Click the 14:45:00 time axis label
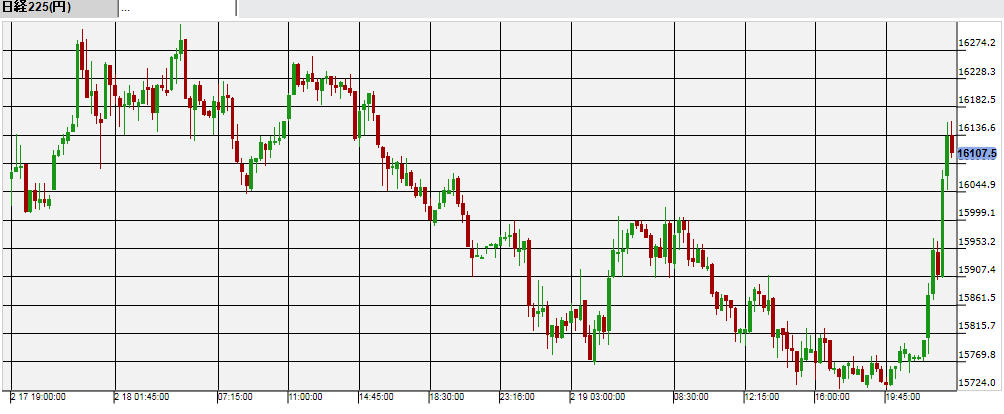Screen dimensions: 1004x414 point(378,397)
